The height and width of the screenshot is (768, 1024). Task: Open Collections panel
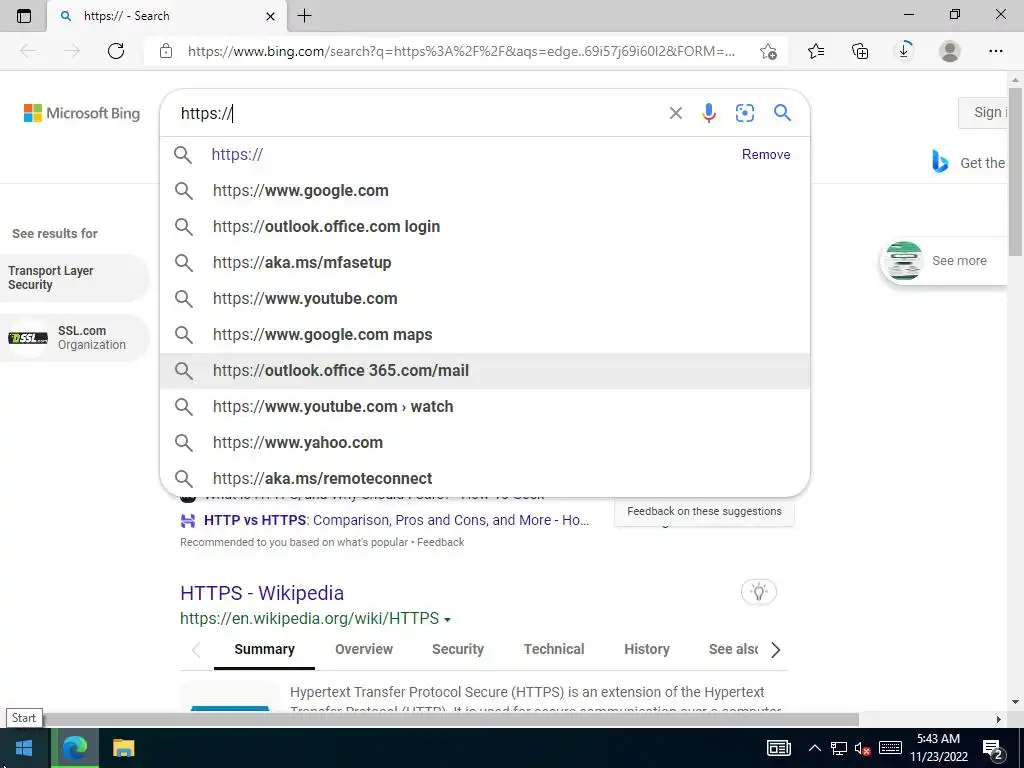click(860, 51)
